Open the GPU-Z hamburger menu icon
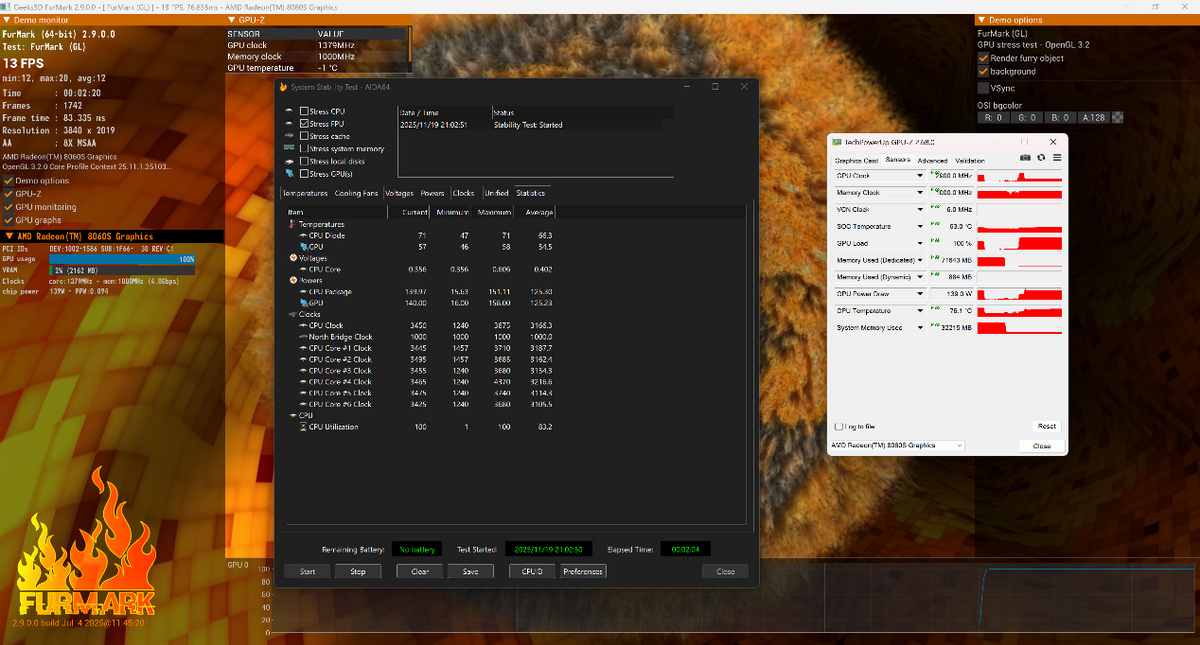The width and height of the screenshot is (1200, 645). [x=1057, y=158]
